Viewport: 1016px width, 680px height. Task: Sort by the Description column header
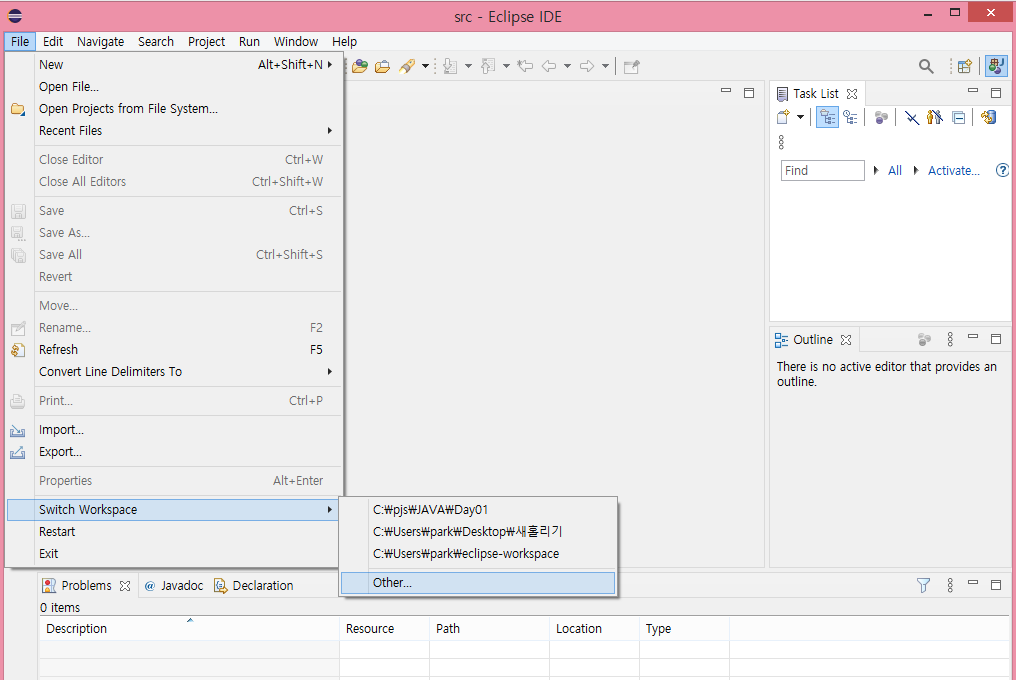pyautogui.click(x=189, y=628)
